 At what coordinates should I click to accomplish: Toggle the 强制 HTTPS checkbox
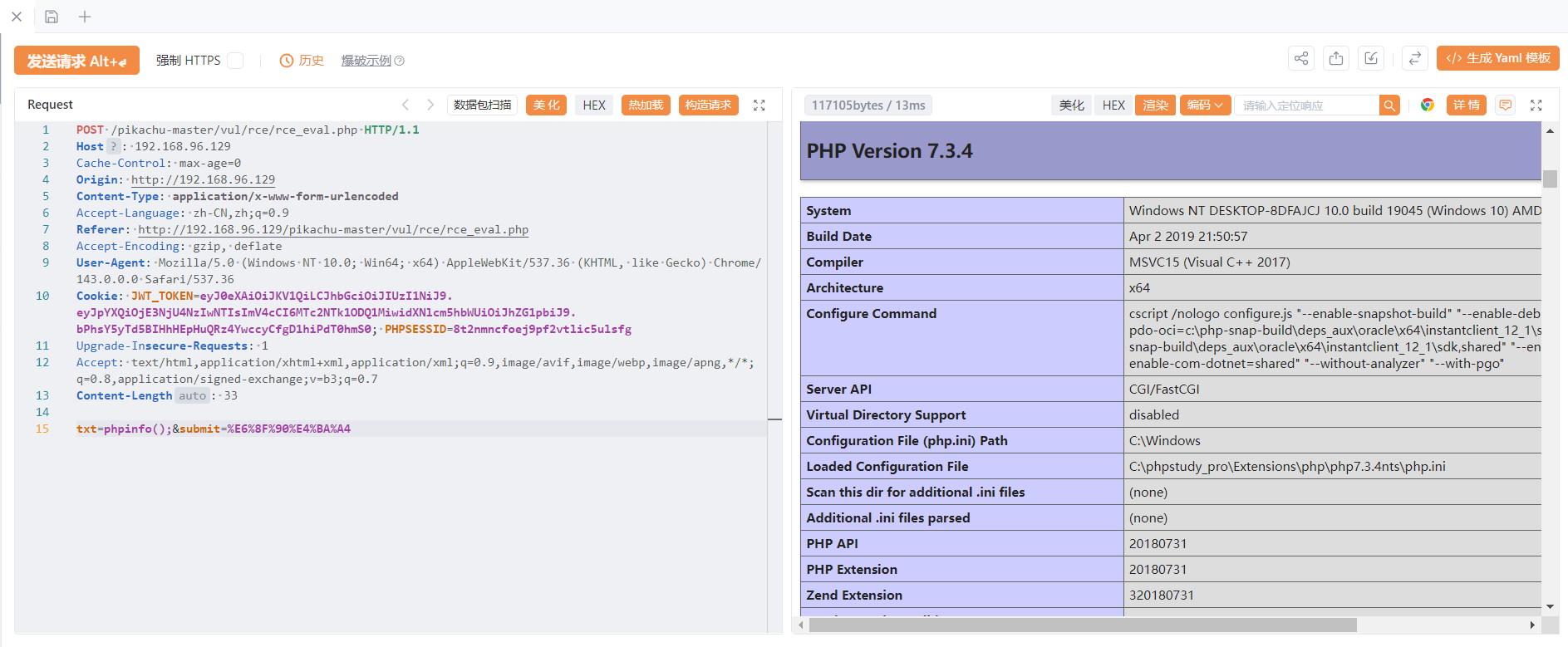[x=235, y=61]
